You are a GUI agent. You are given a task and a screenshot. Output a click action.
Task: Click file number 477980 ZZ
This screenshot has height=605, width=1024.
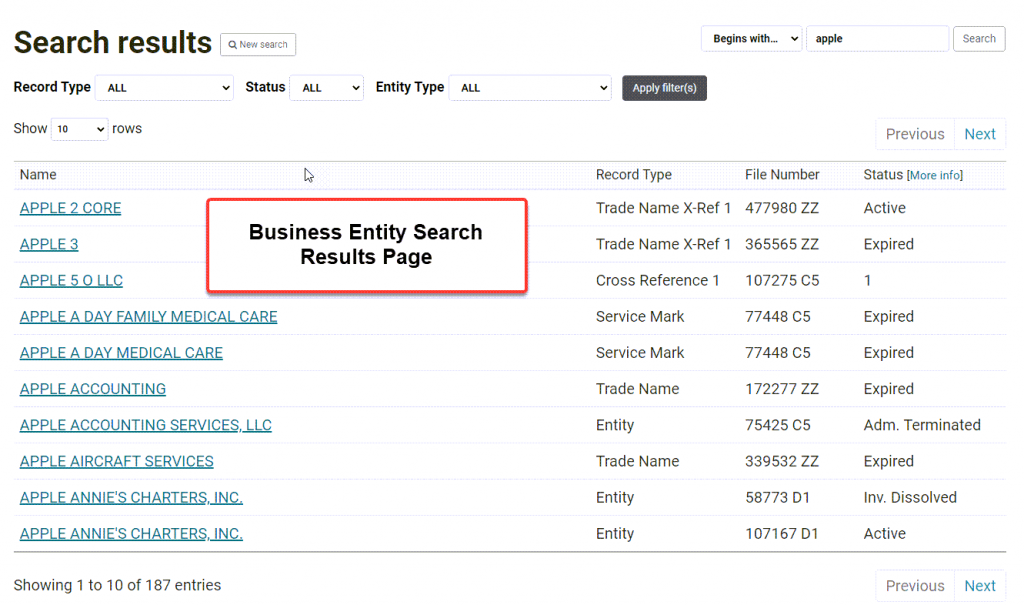[x=782, y=208]
